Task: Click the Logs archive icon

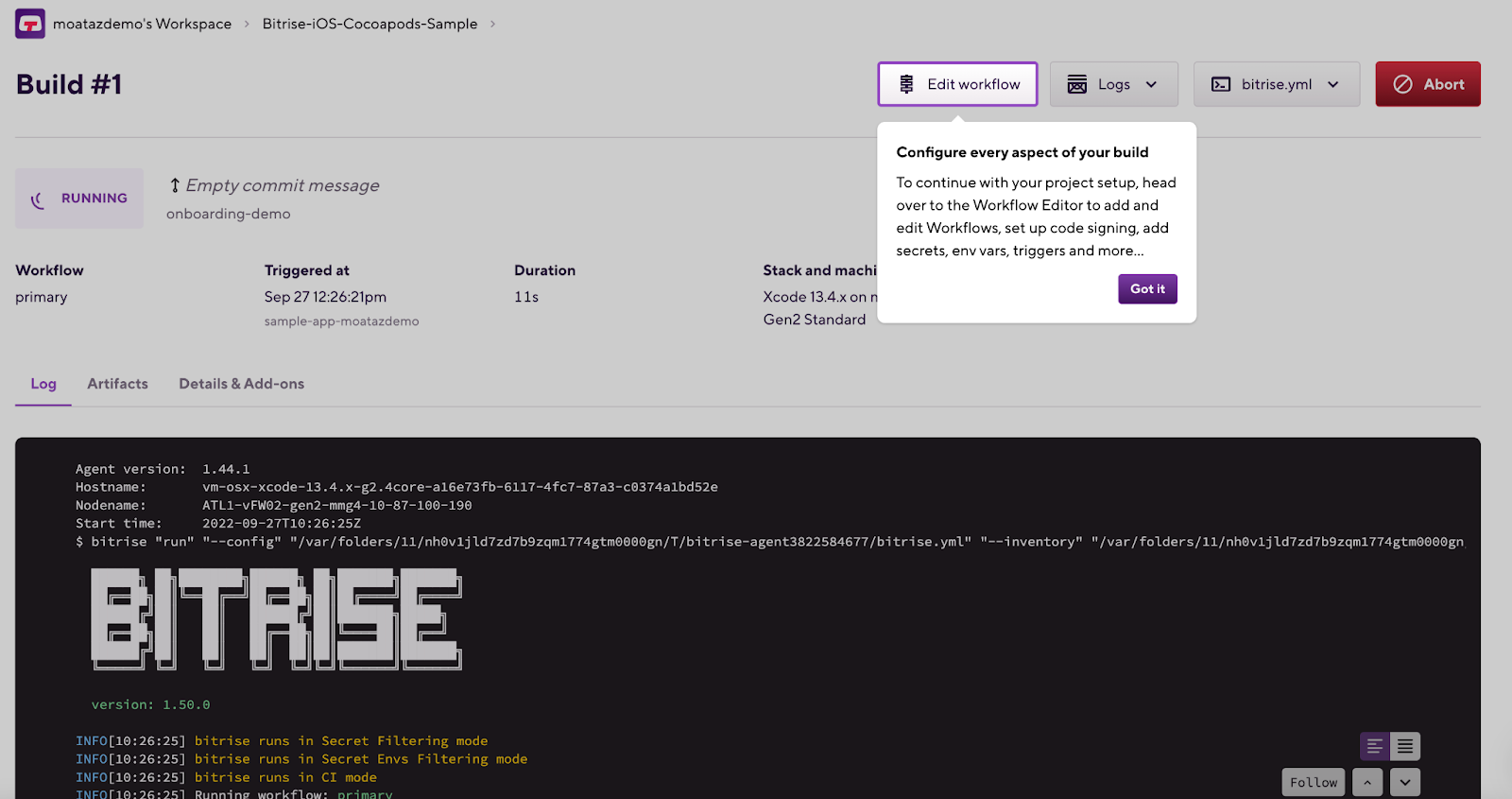Action: click(x=1077, y=84)
